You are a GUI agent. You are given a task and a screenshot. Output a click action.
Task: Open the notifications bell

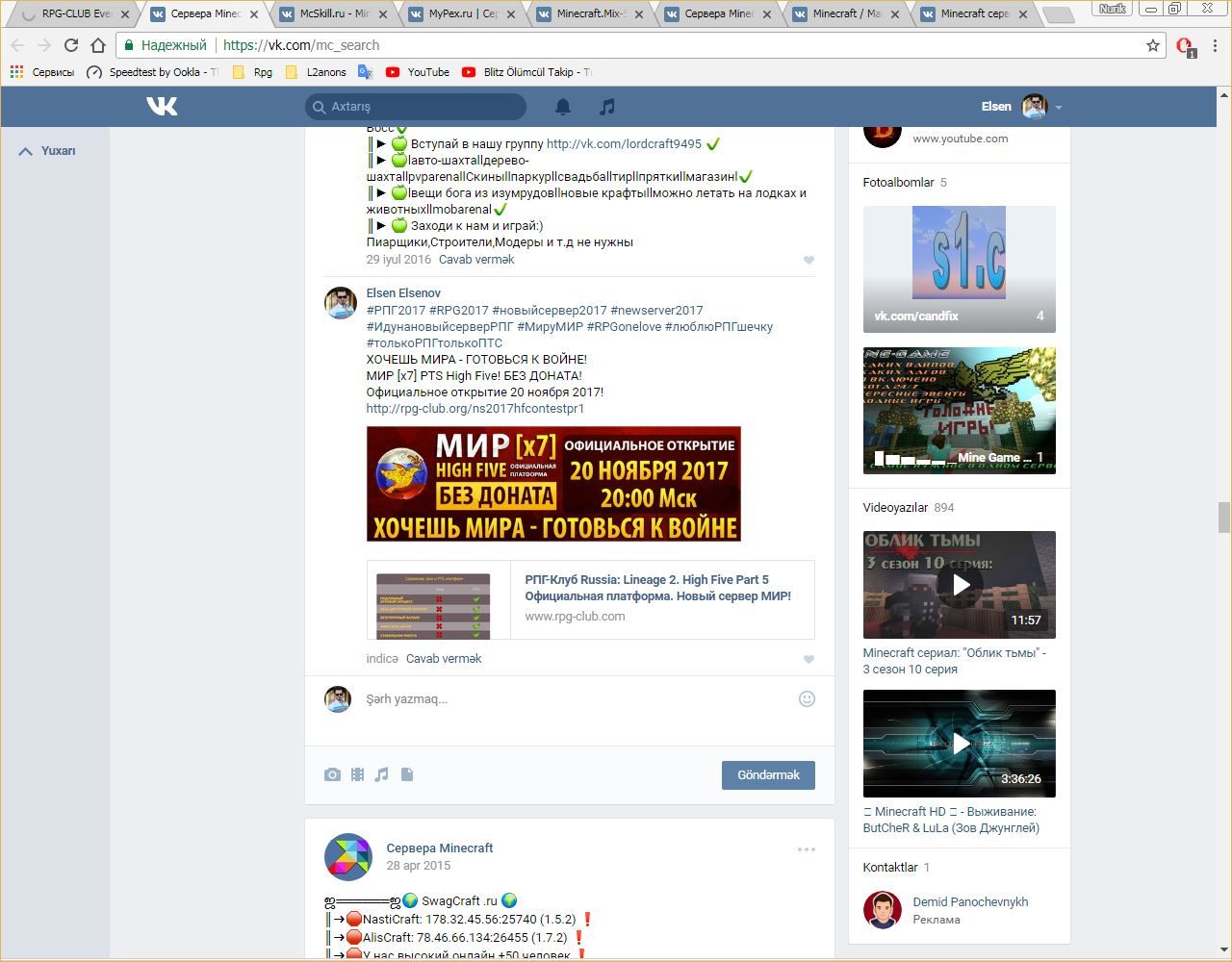563,107
